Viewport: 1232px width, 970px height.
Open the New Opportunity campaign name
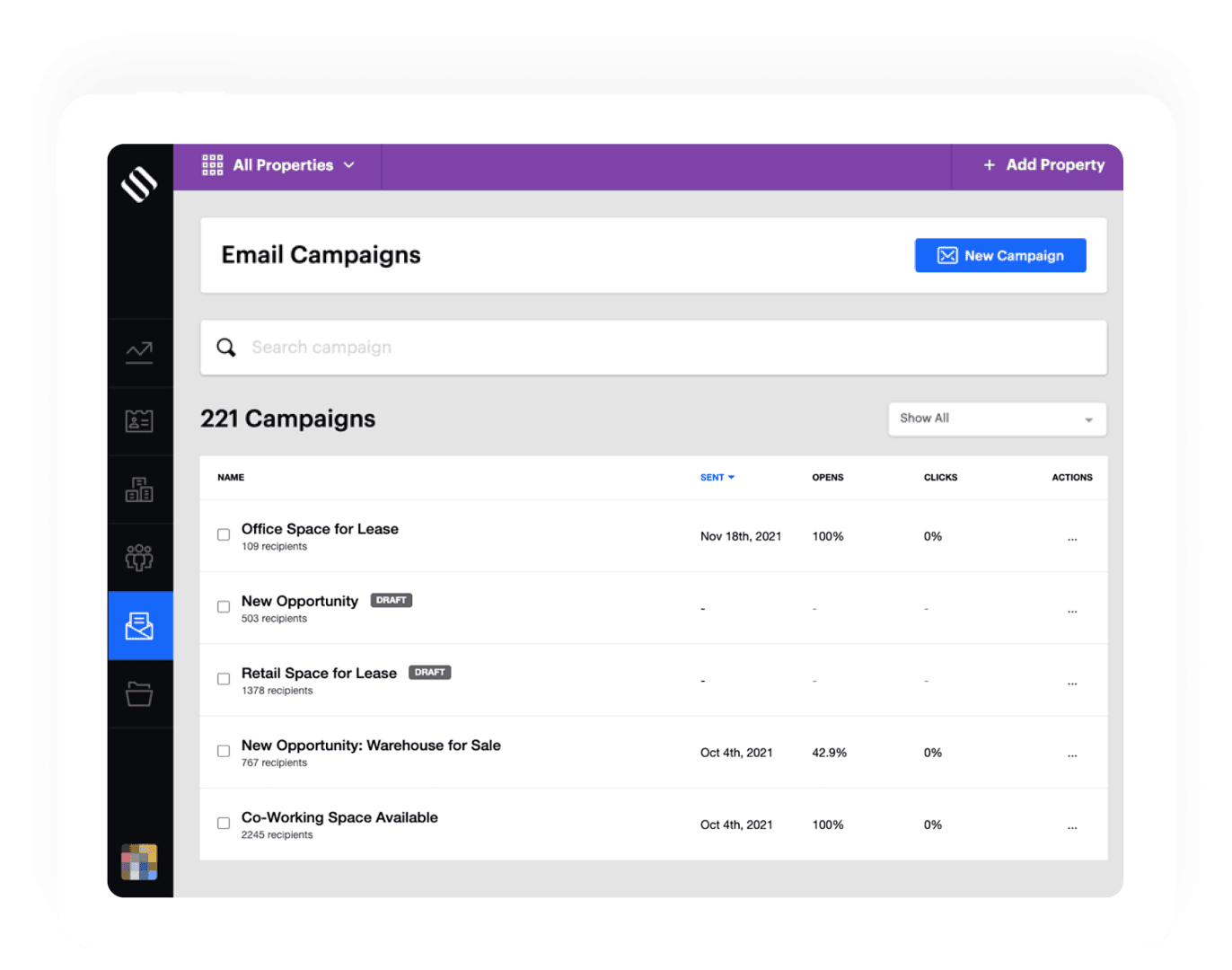click(300, 601)
